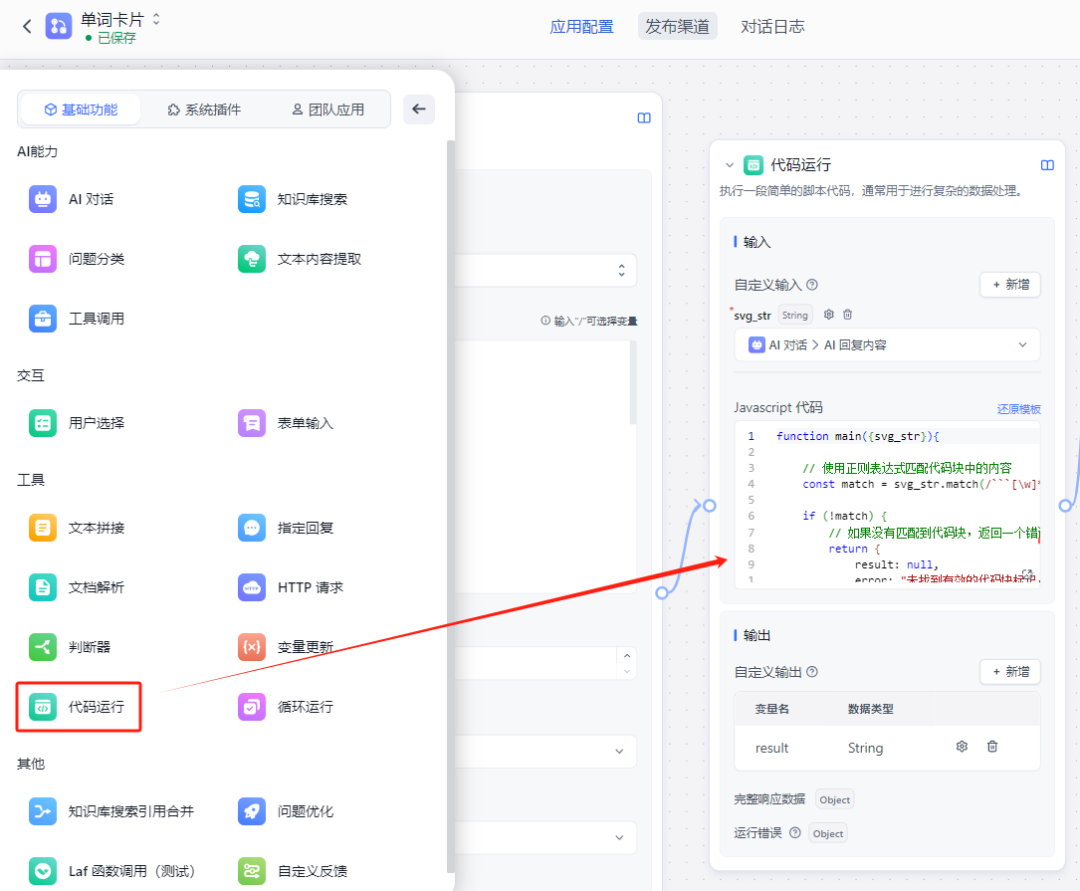This screenshot has width=1080, height=891.
Task: Open settings gear for result output
Action: pyautogui.click(x=962, y=746)
